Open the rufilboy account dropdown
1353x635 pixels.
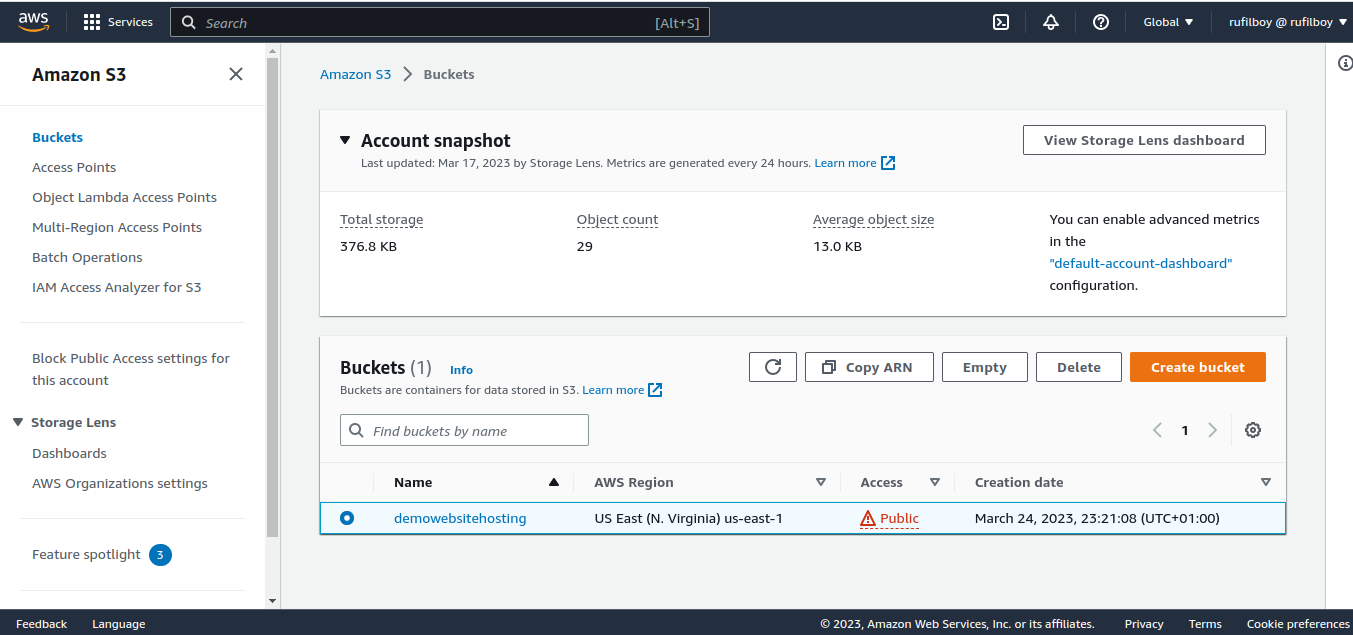click(1288, 22)
